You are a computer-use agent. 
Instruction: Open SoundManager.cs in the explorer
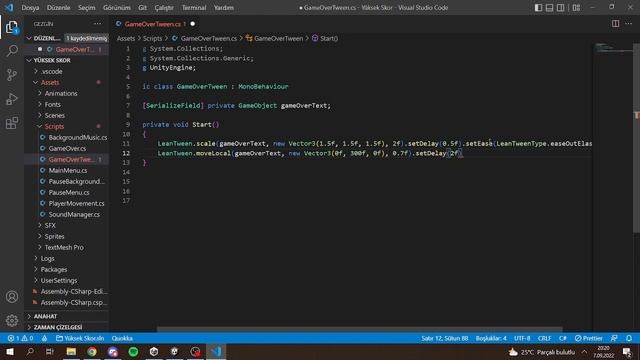point(67,215)
